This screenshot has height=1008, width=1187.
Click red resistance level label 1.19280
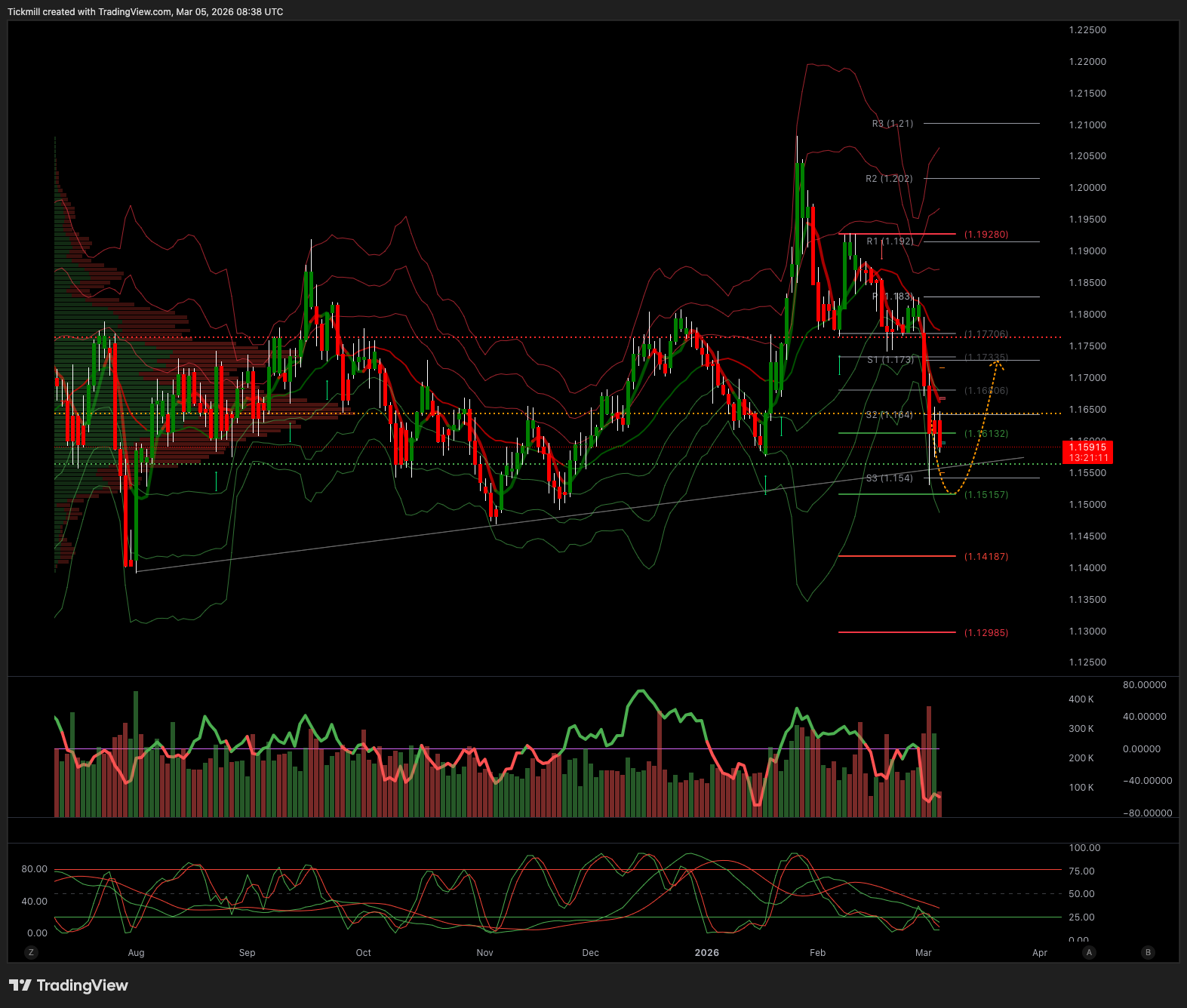tap(986, 235)
